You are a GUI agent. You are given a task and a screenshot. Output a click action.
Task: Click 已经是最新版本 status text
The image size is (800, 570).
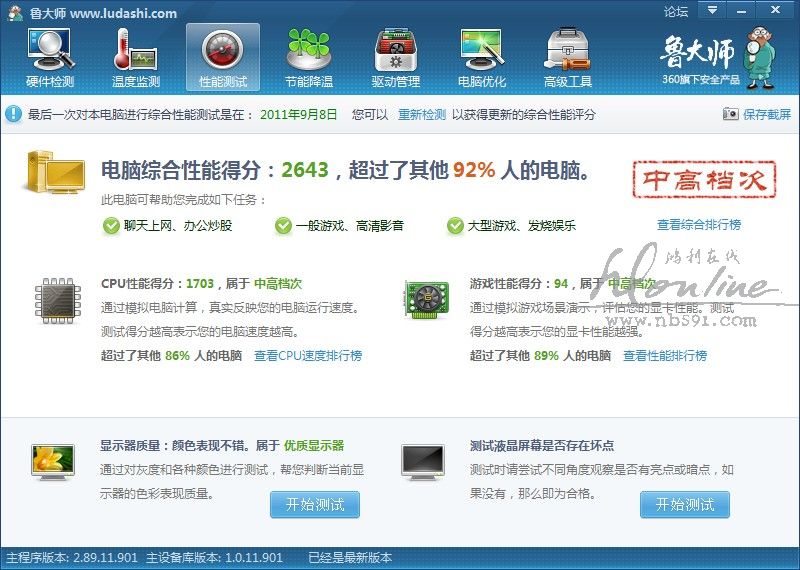pos(350,557)
